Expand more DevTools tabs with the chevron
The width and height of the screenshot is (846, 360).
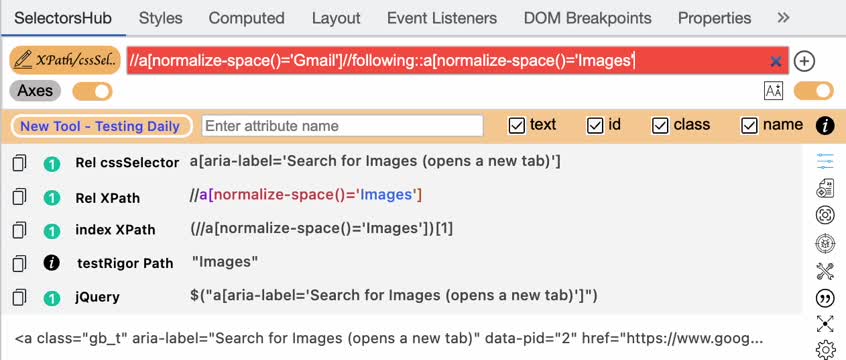pos(783,17)
